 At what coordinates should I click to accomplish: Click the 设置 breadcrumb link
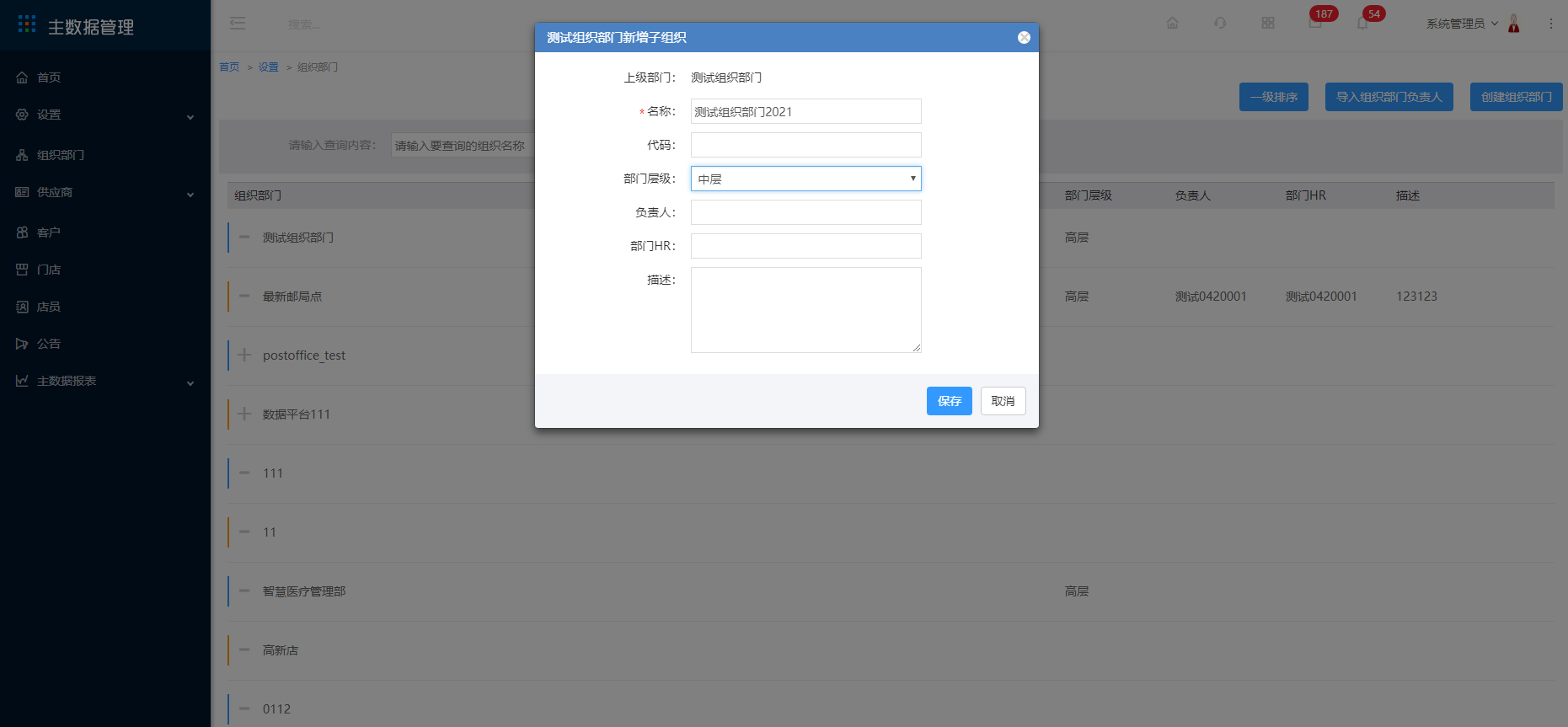click(x=268, y=67)
